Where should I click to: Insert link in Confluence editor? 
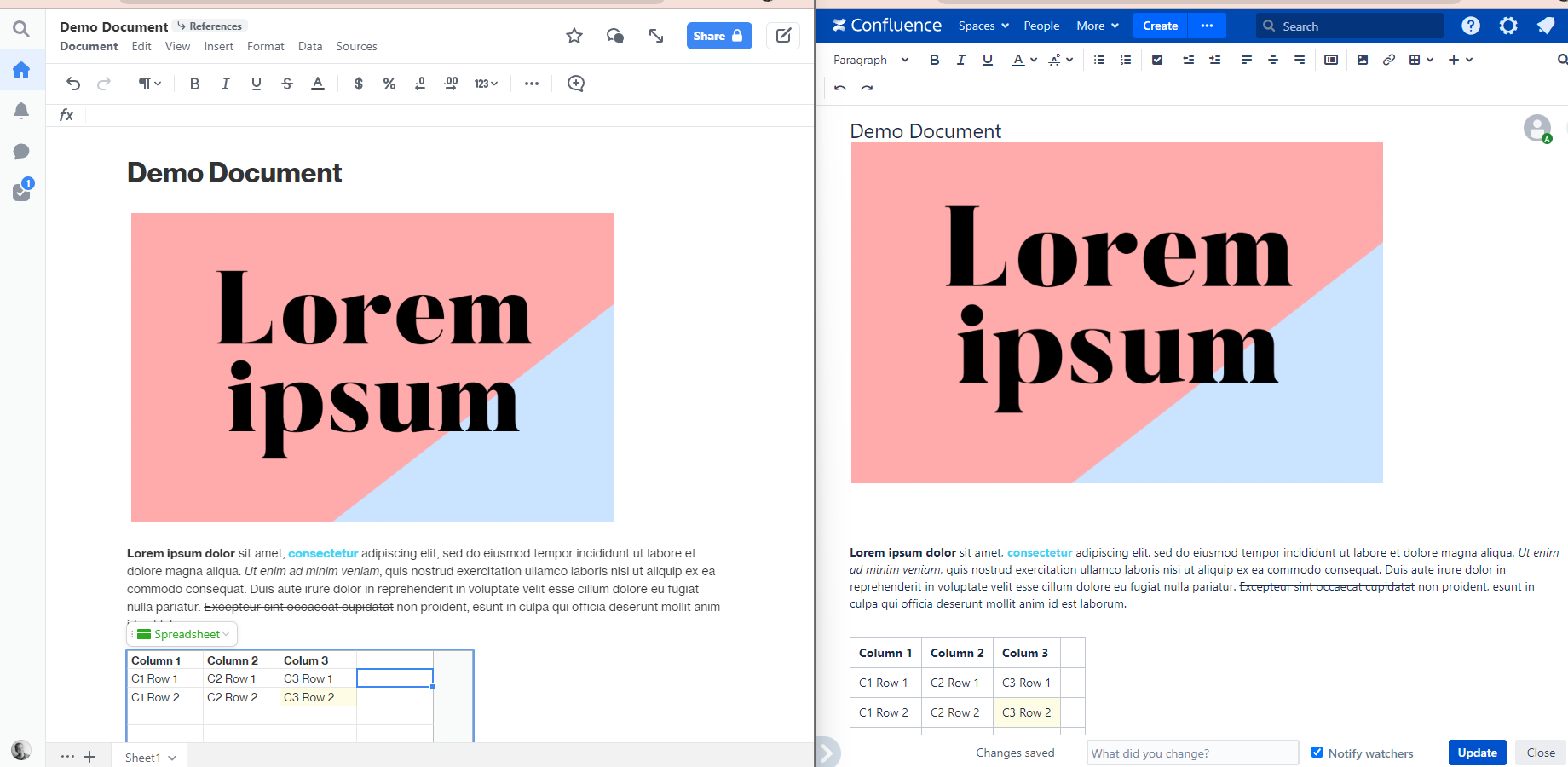click(x=1389, y=60)
